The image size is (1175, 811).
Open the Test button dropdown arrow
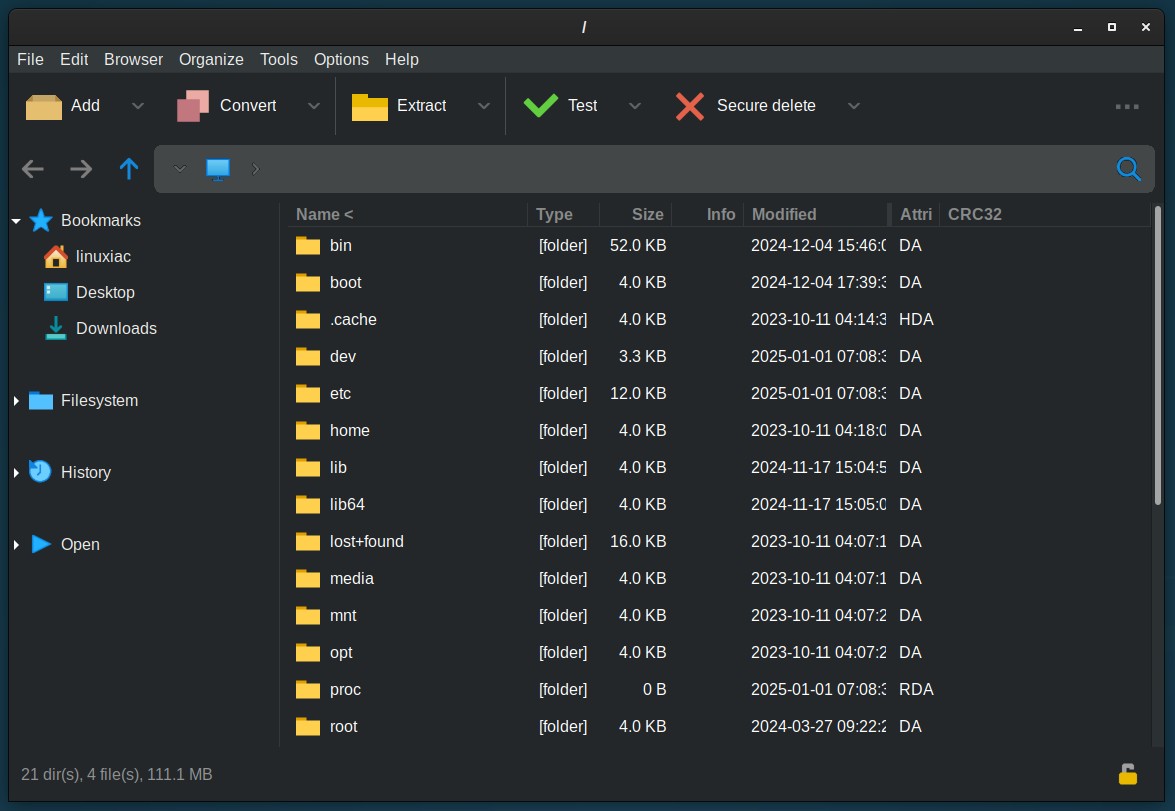tap(635, 106)
